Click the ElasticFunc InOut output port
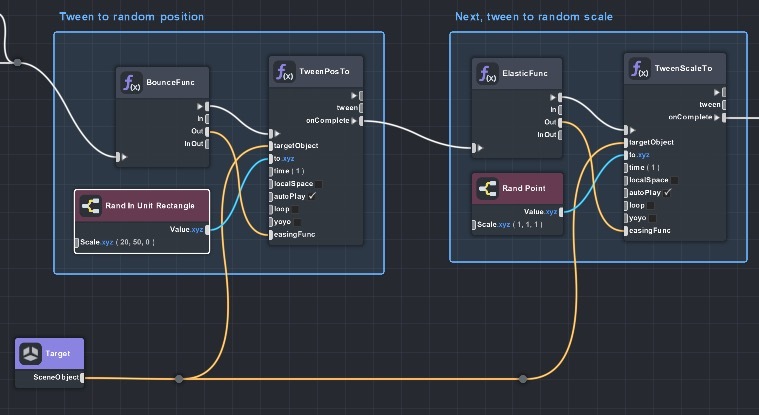The height and width of the screenshot is (415, 759). (561, 134)
